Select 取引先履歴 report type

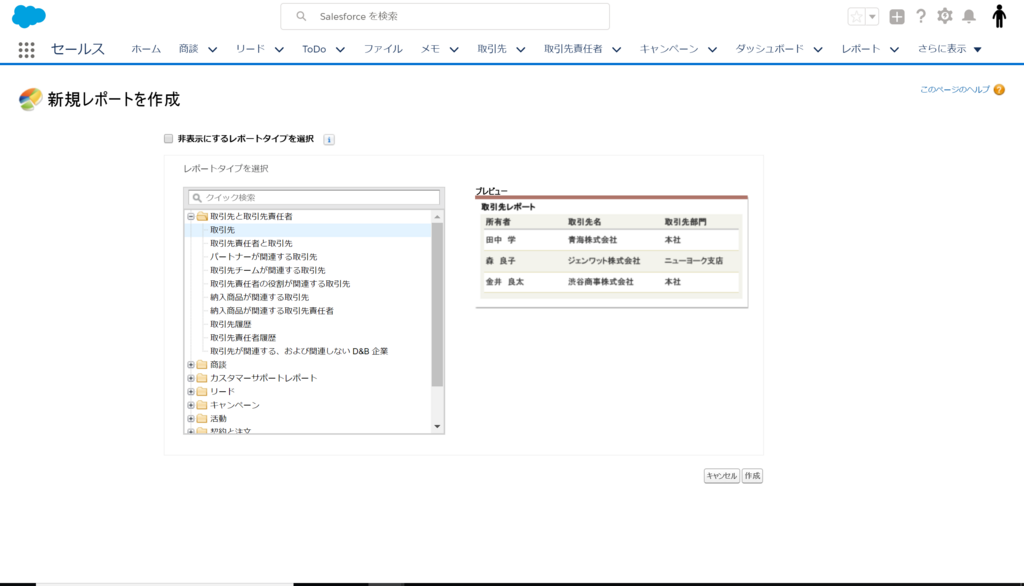(x=231, y=324)
